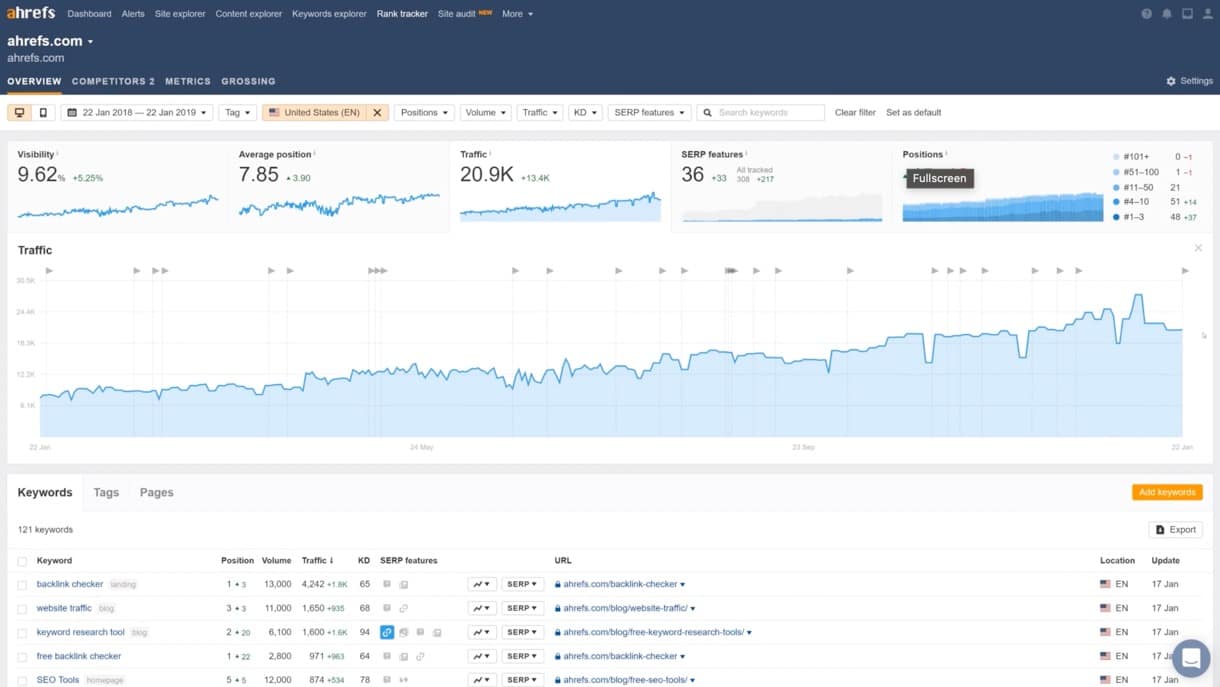
Task: Check the checkbox for the SEO Tools keyword
Action: [x=22, y=679]
